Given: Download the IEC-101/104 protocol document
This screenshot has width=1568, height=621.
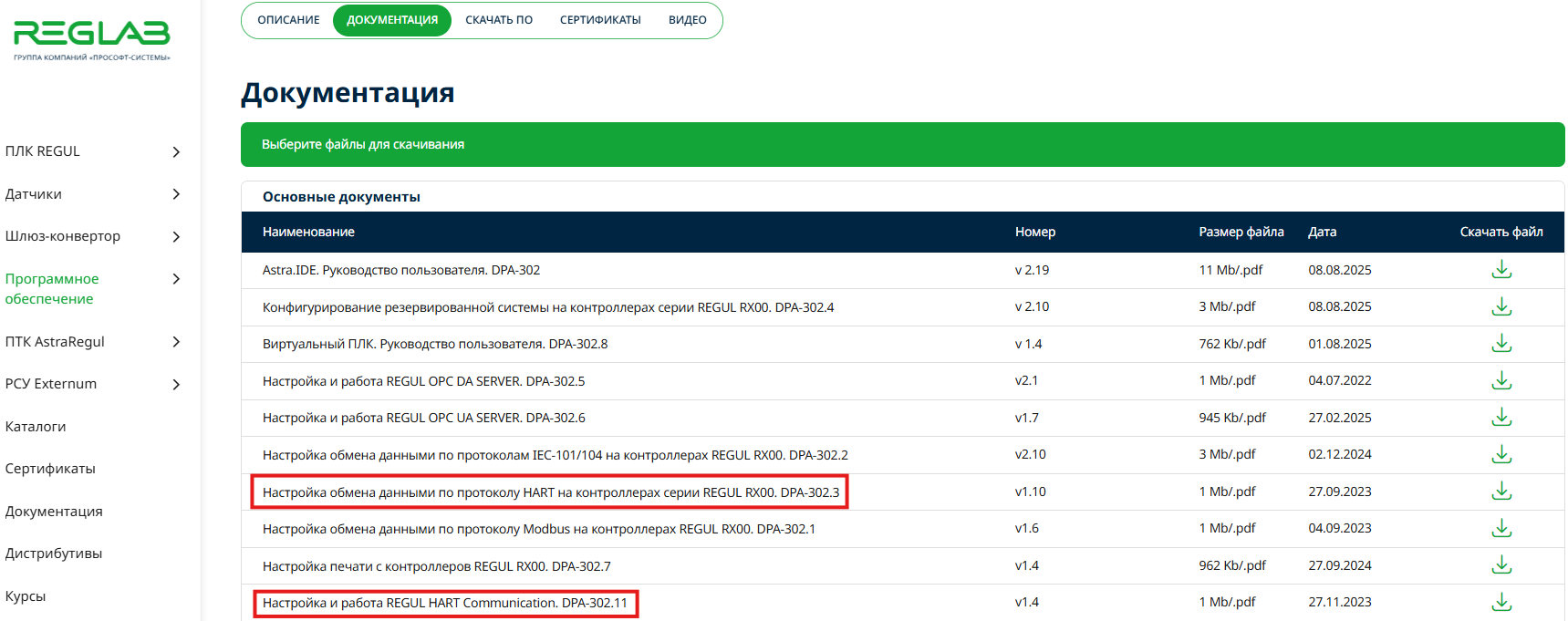Looking at the screenshot, I should (x=1501, y=455).
